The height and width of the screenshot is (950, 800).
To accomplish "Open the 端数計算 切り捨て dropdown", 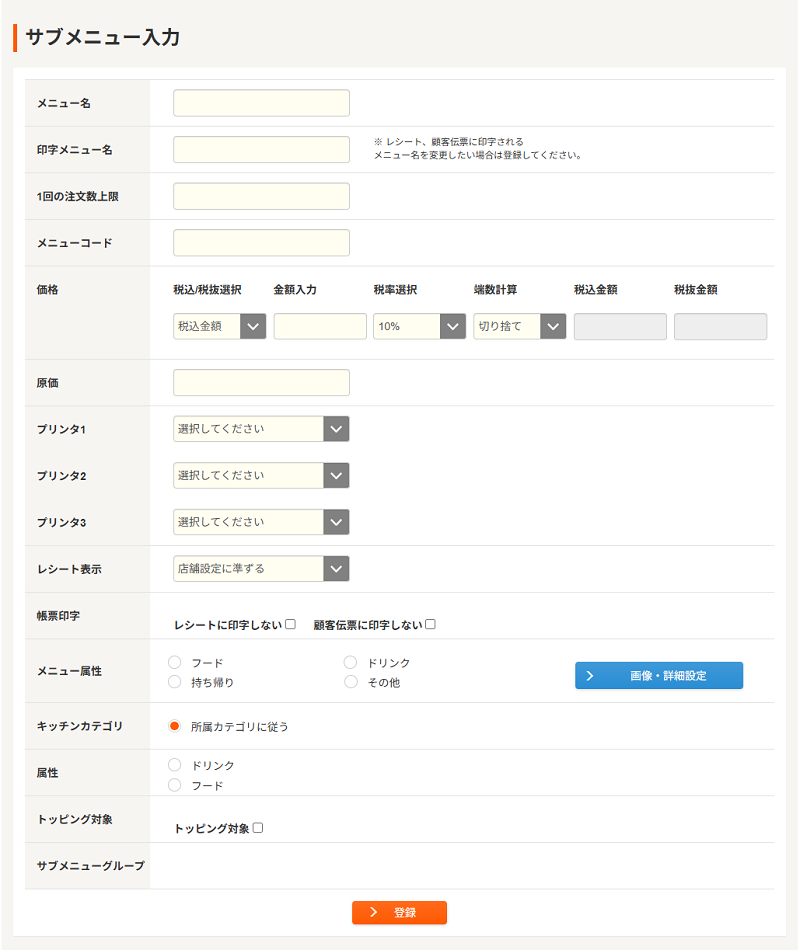I will [519, 327].
